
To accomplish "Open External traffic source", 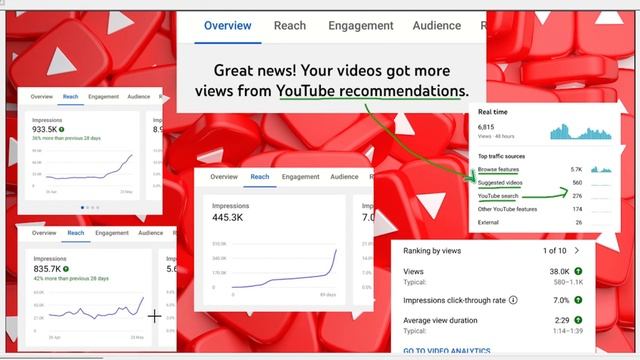I will coord(488,222).
